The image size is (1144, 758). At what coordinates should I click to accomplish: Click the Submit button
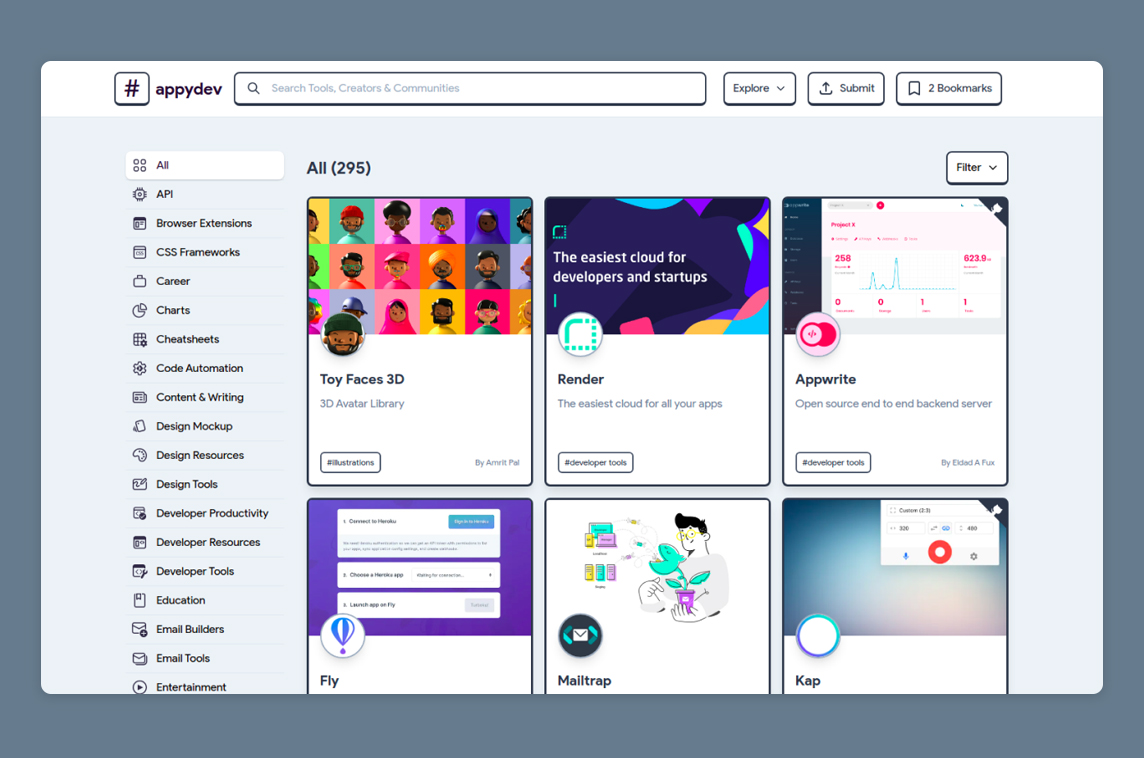click(846, 88)
